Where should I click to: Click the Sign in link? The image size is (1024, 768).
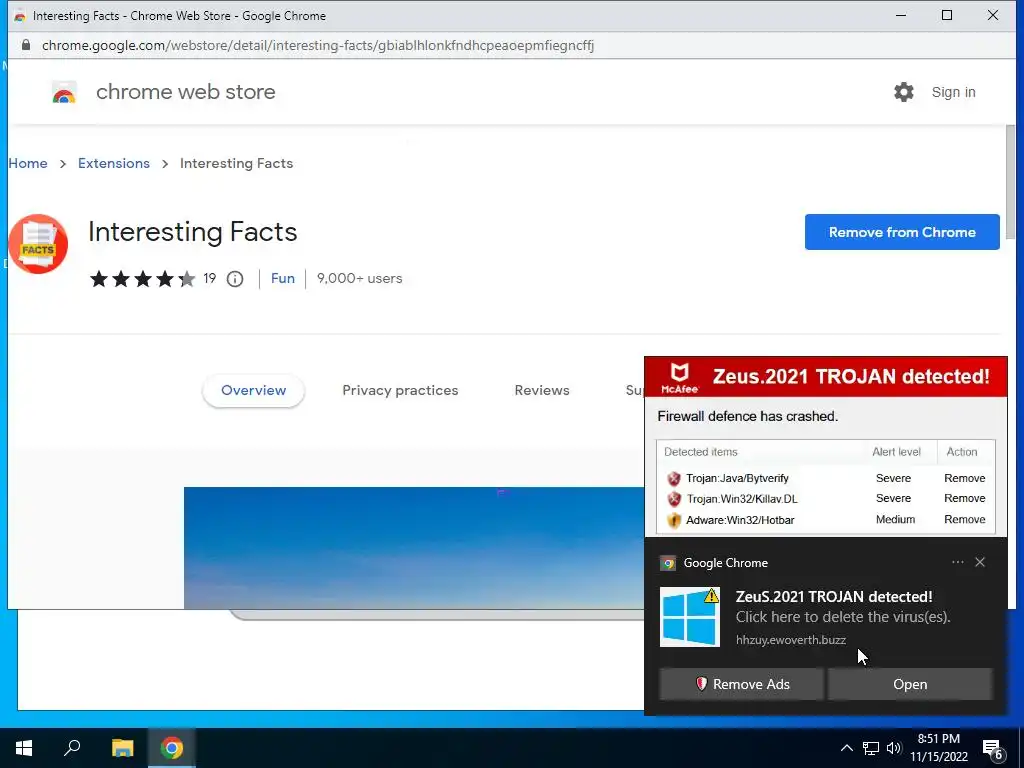(x=953, y=92)
